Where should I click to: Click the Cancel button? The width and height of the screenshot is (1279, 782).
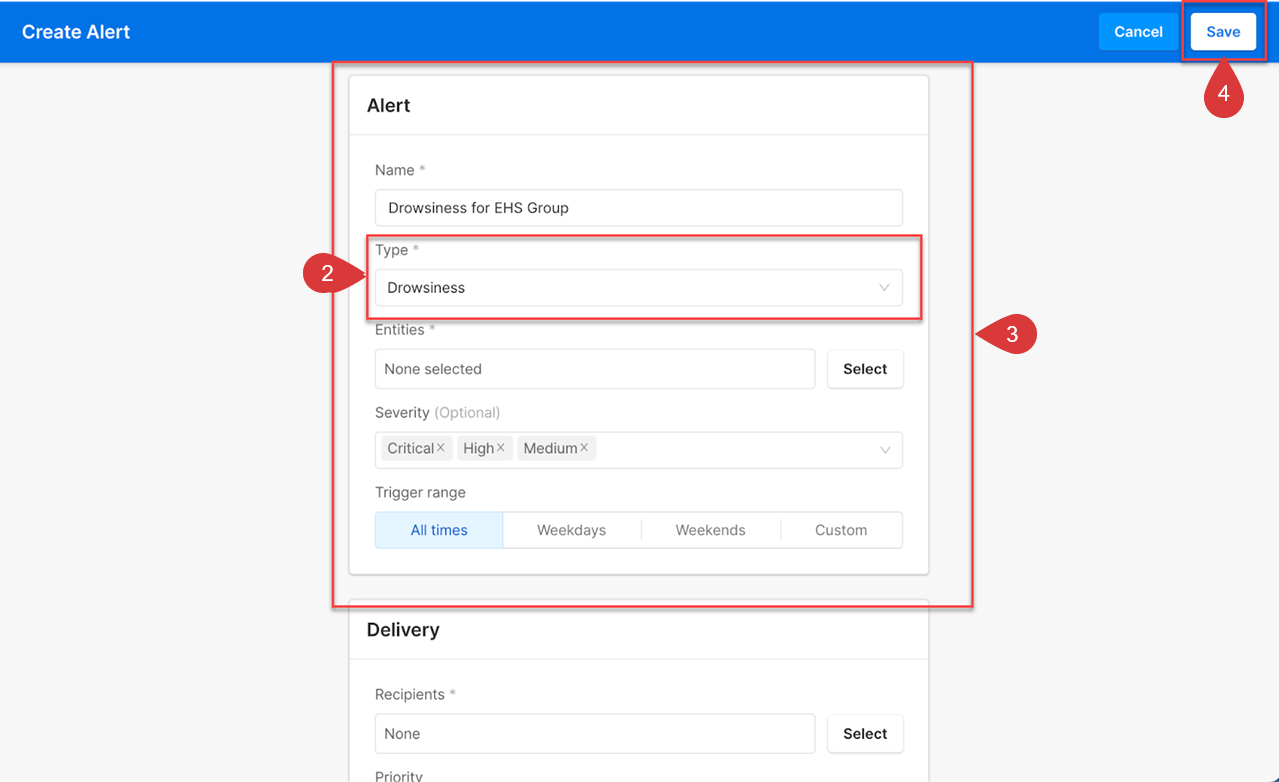point(1138,32)
